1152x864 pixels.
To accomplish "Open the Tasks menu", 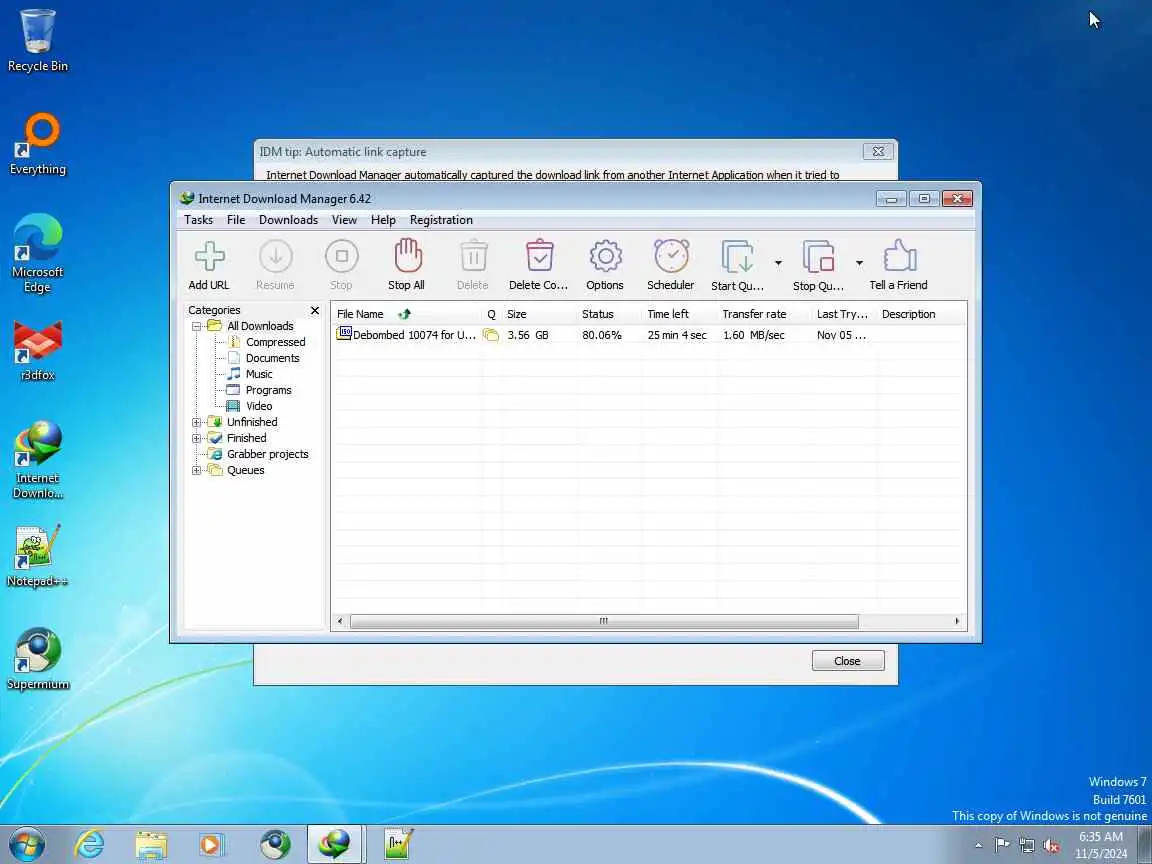I will (198, 220).
